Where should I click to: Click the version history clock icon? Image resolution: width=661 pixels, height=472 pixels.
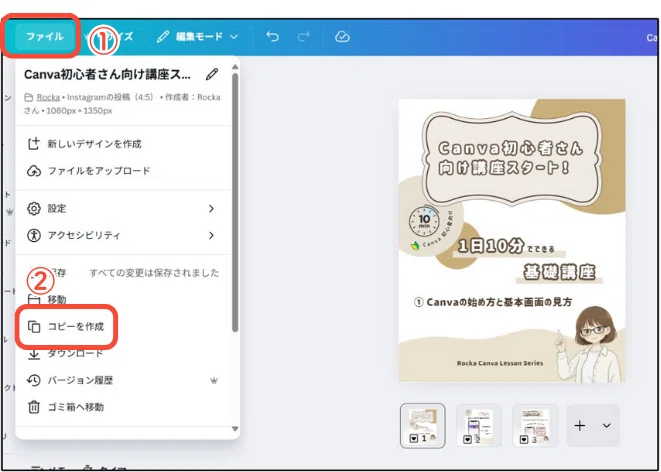[34, 381]
